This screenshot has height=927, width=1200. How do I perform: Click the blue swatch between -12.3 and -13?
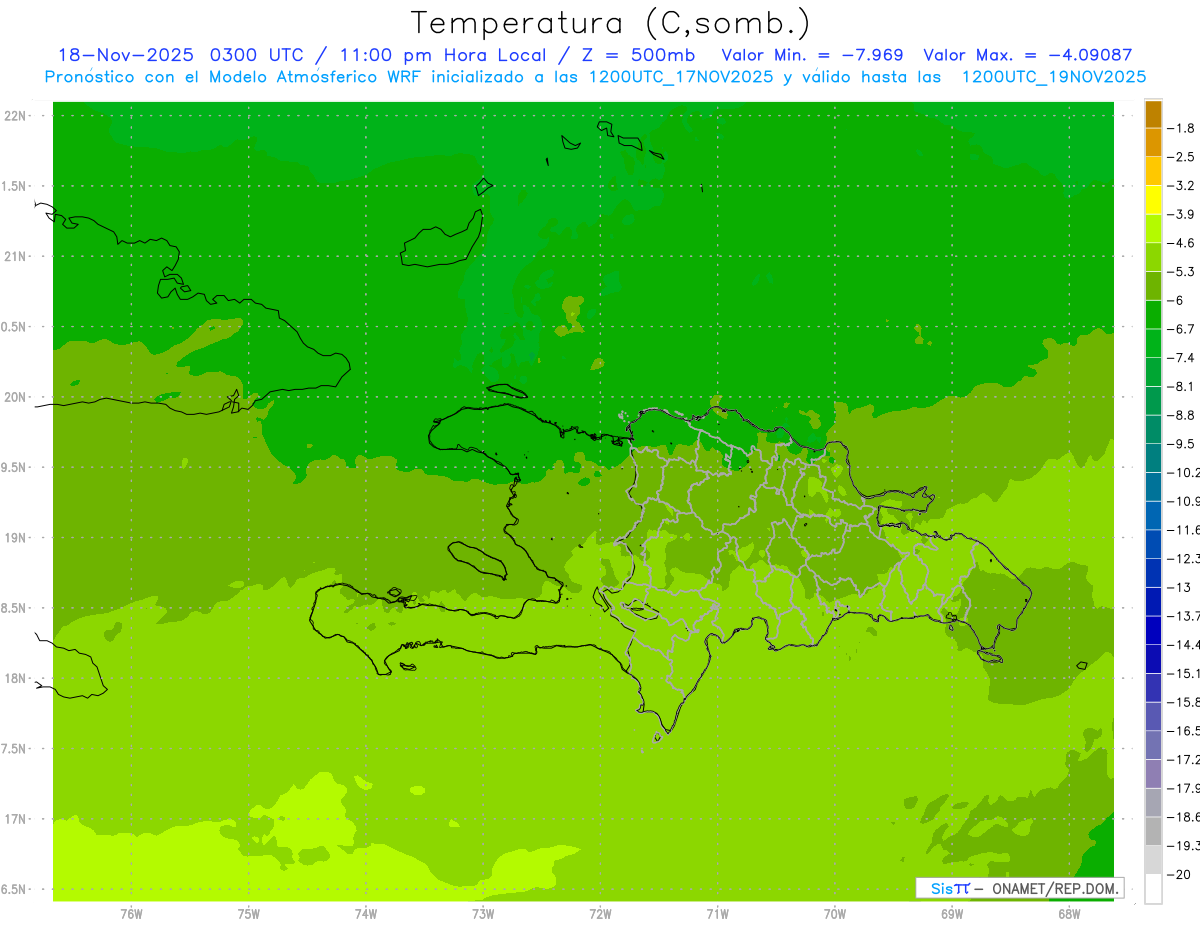tap(1153, 573)
